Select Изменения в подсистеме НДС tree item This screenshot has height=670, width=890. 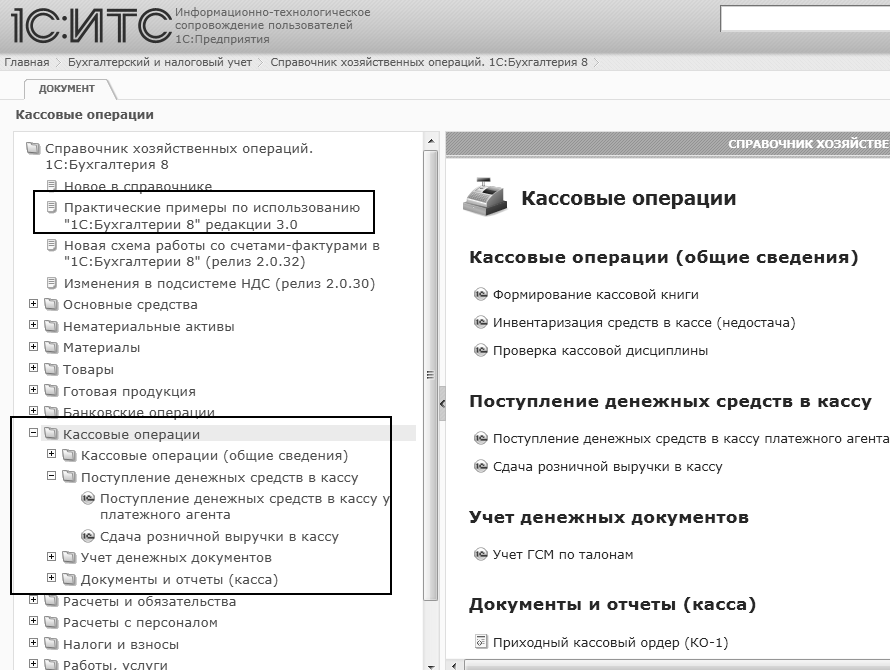click(x=219, y=283)
